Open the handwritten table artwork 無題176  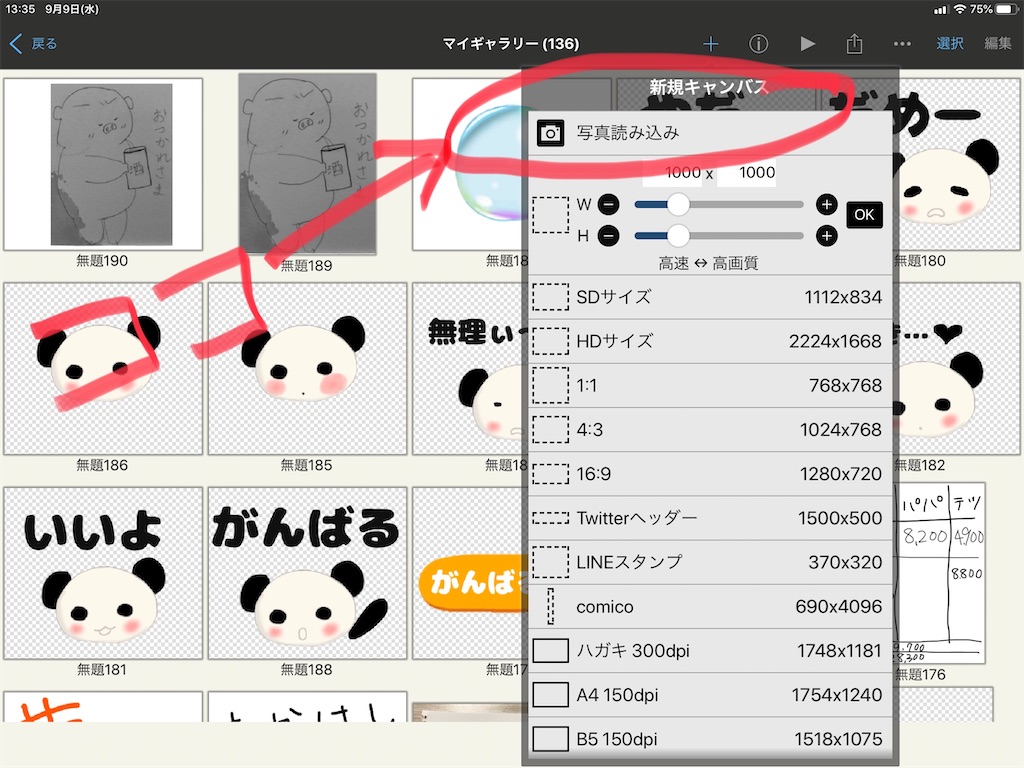[x=941, y=573]
